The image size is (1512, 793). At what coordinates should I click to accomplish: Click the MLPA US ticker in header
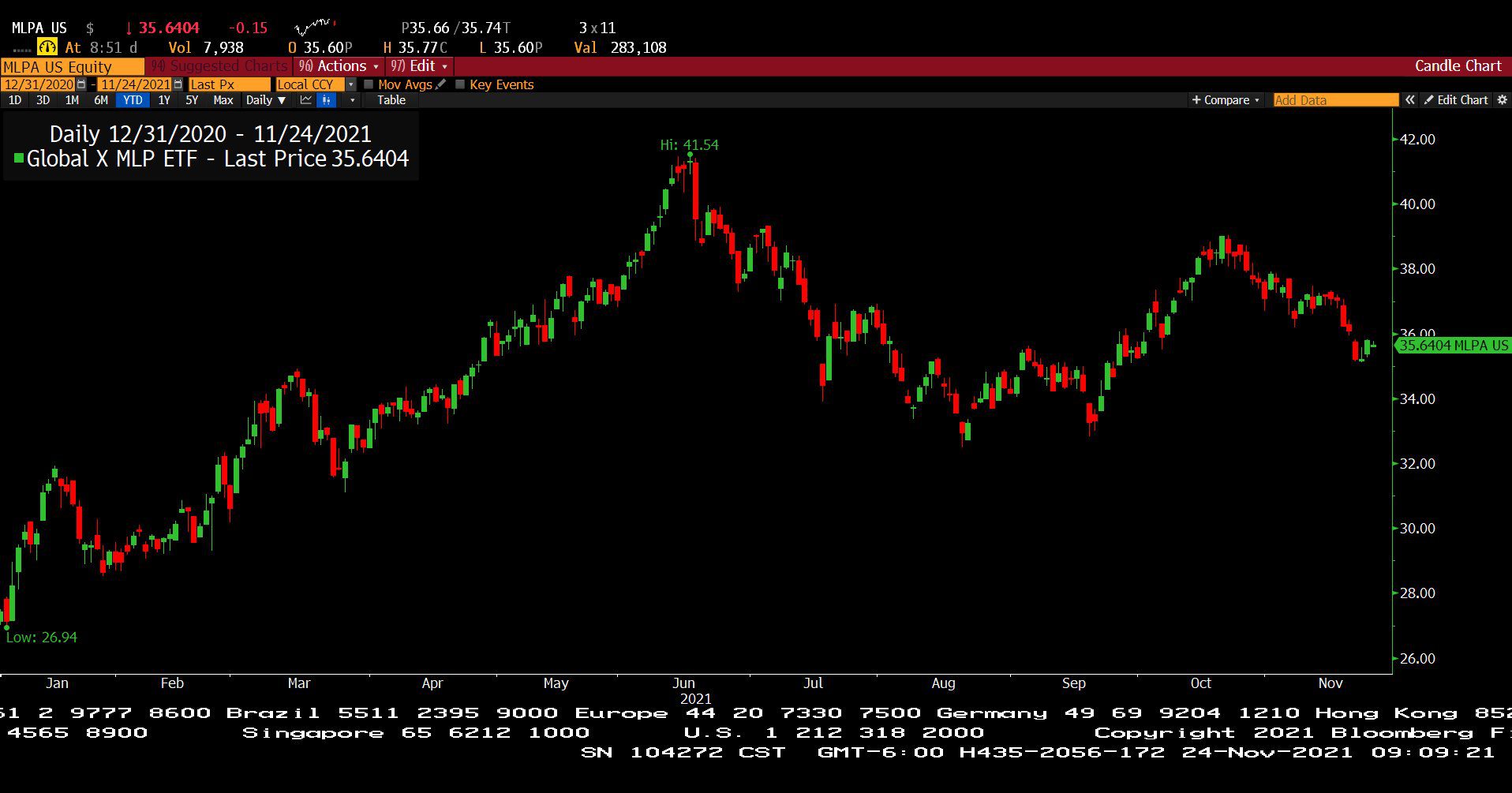point(39,28)
